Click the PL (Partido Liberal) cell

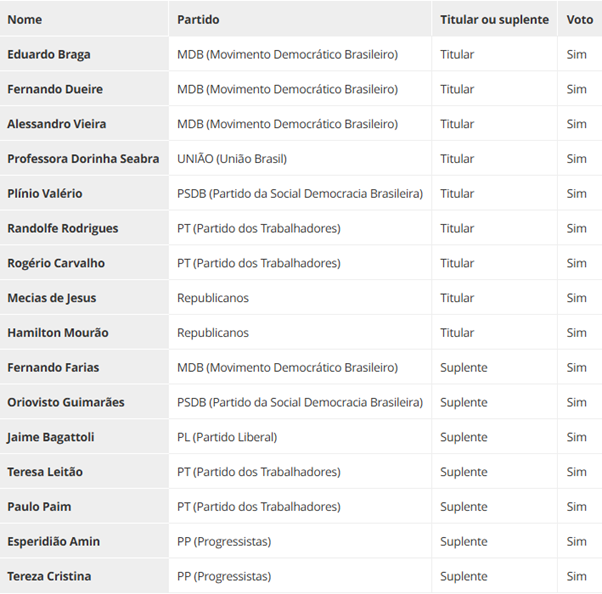coord(227,437)
